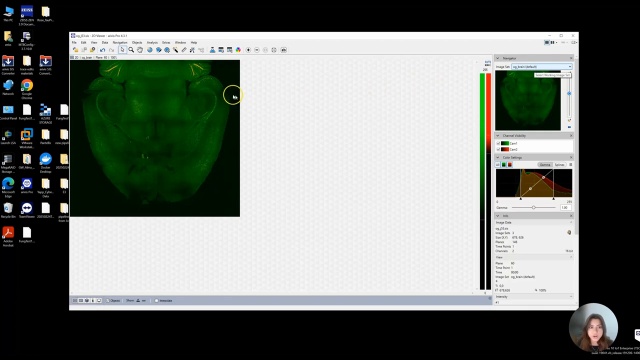Open the Image Set dropdown in Navigator

click(x=542, y=67)
